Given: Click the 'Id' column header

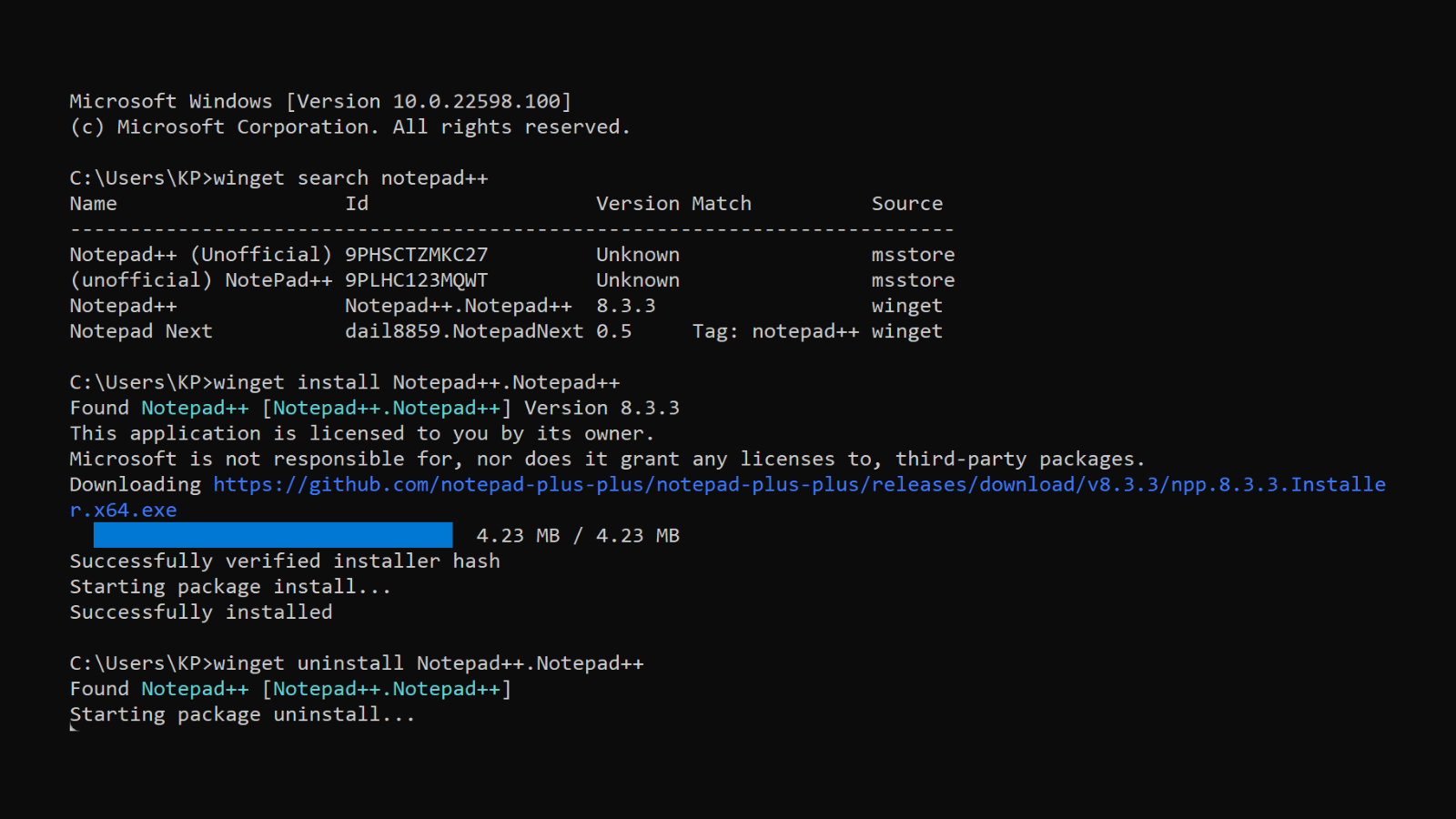Looking at the screenshot, I should pos(357,204).
